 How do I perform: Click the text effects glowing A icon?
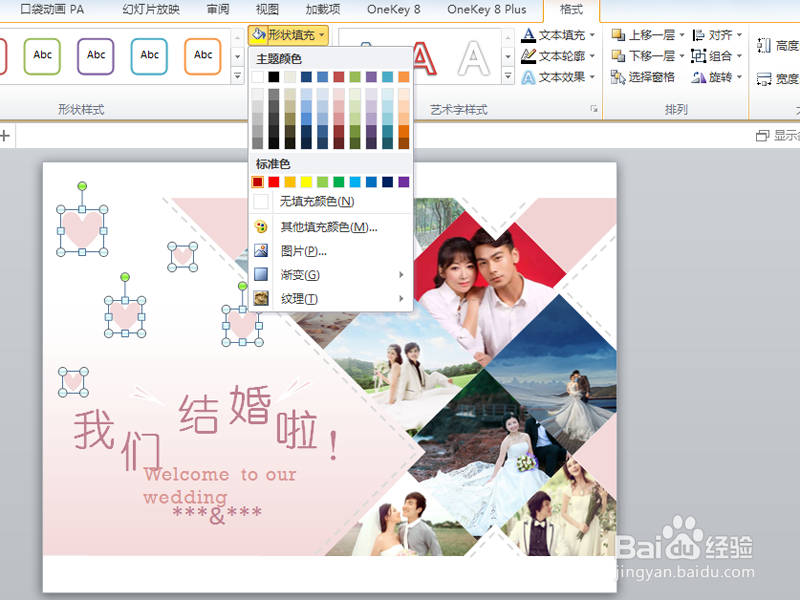[529, 78]
